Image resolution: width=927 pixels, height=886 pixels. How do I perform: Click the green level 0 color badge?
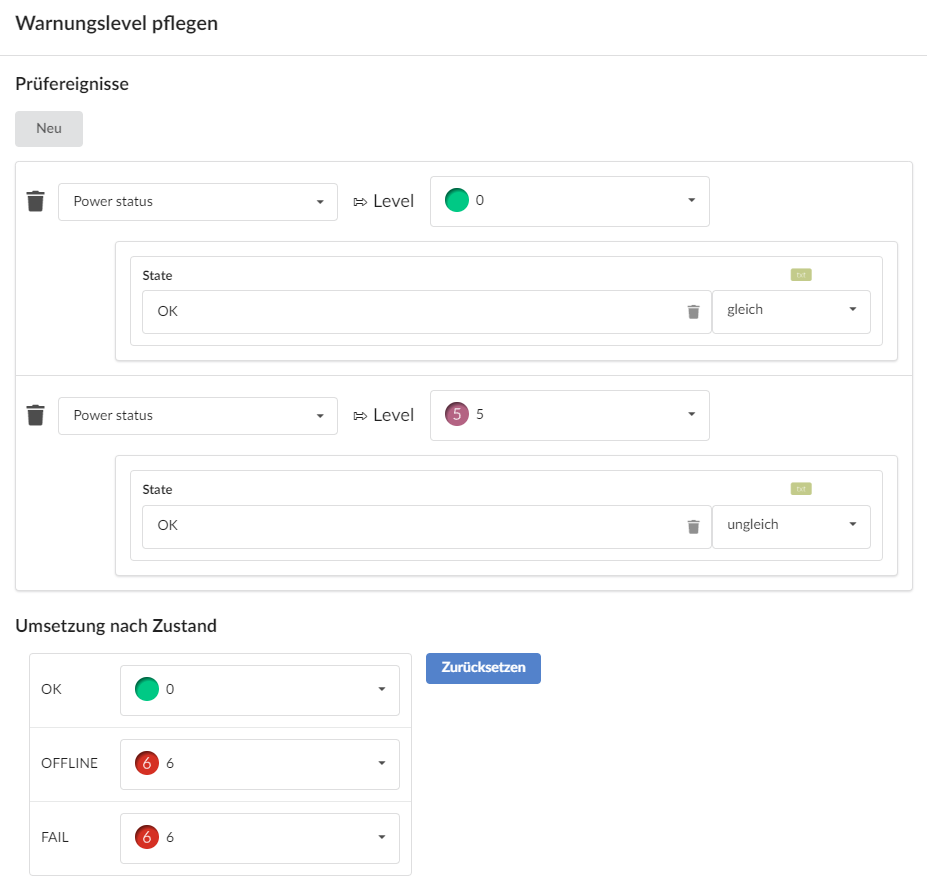pos(458,200)
